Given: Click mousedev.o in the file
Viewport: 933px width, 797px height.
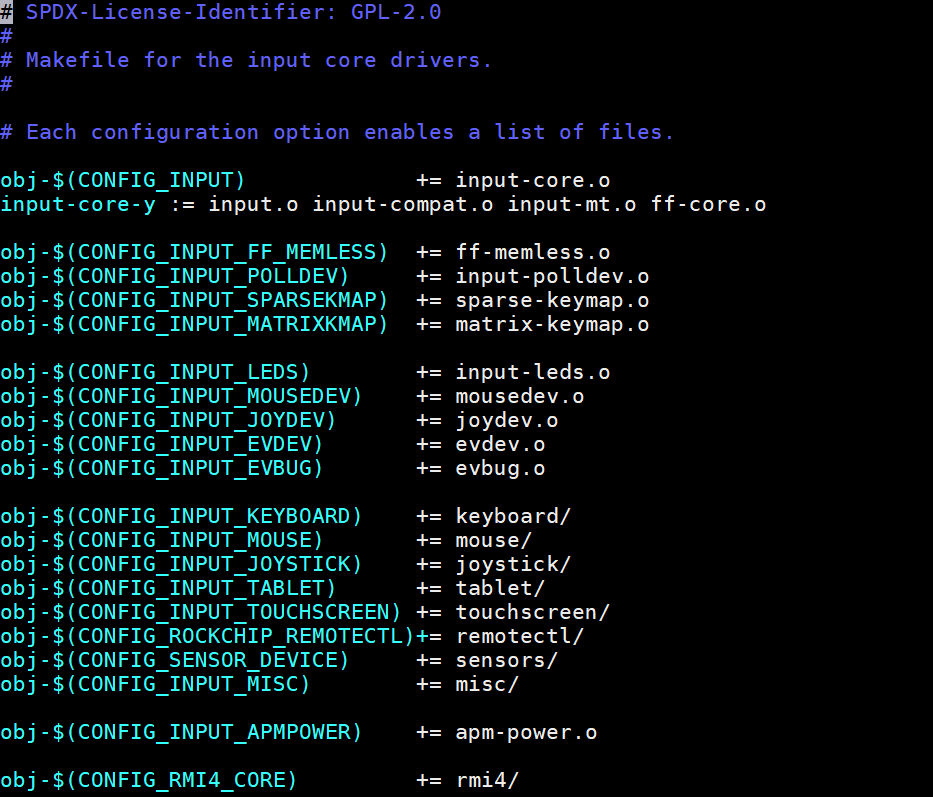Looking at the screenshot, I should point(519,397).
